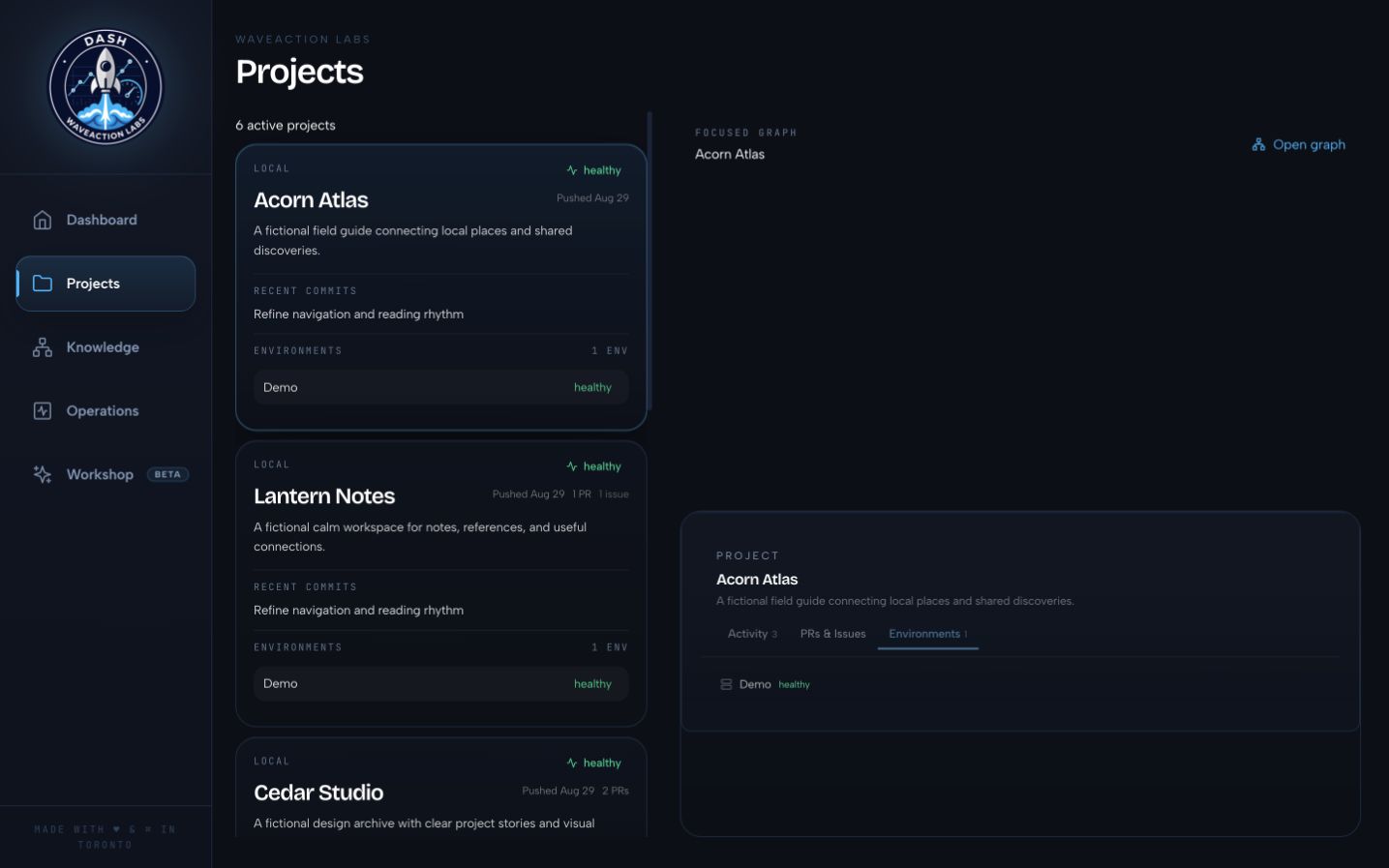Viewport: 1389px width, 868px height.
Task: Click the server icon beside Demo in detail panel
Action: coord(726,684)
